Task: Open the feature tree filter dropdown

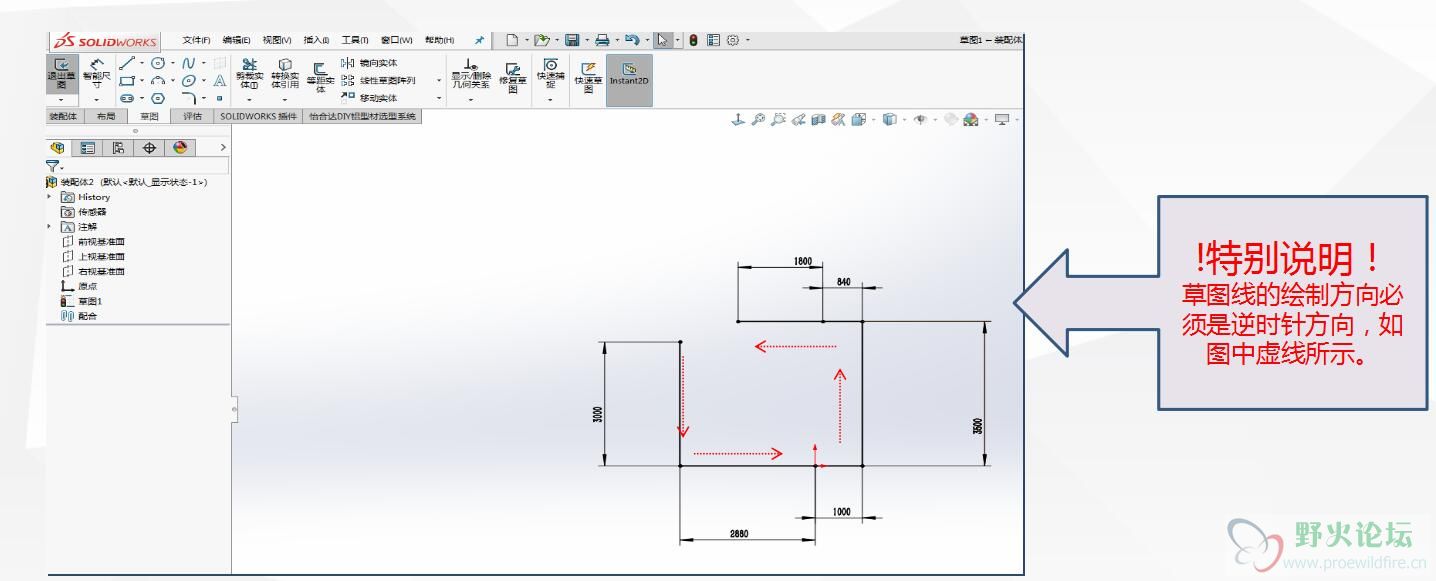Action: 60,166
